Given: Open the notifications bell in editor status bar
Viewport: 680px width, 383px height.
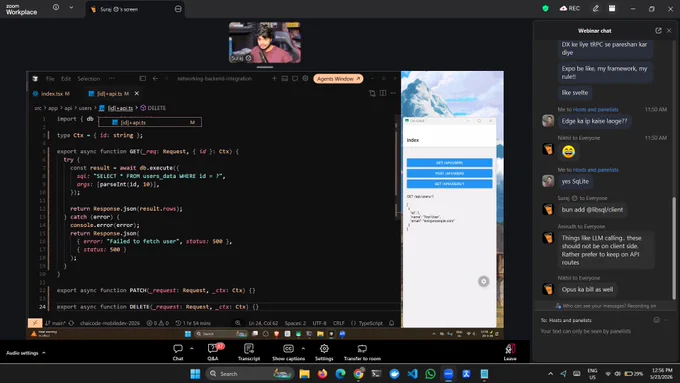Looking at the screenshot, I should [392, 323].
